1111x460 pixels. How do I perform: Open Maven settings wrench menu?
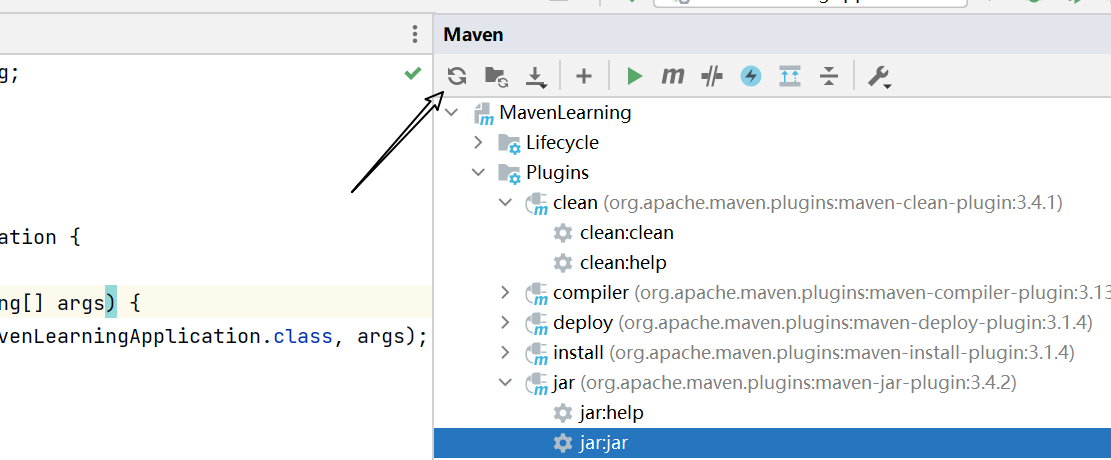[879, 77]
